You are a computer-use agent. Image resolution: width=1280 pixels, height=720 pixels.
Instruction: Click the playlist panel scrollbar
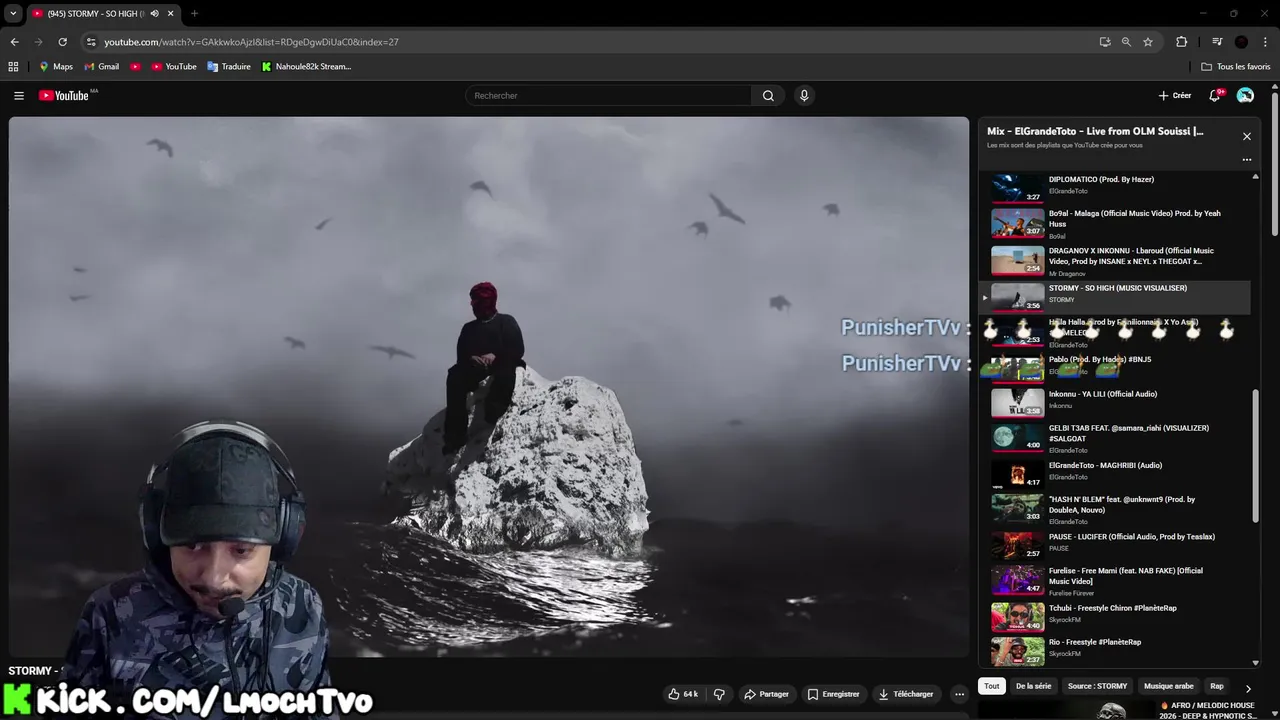(1255, 455)
